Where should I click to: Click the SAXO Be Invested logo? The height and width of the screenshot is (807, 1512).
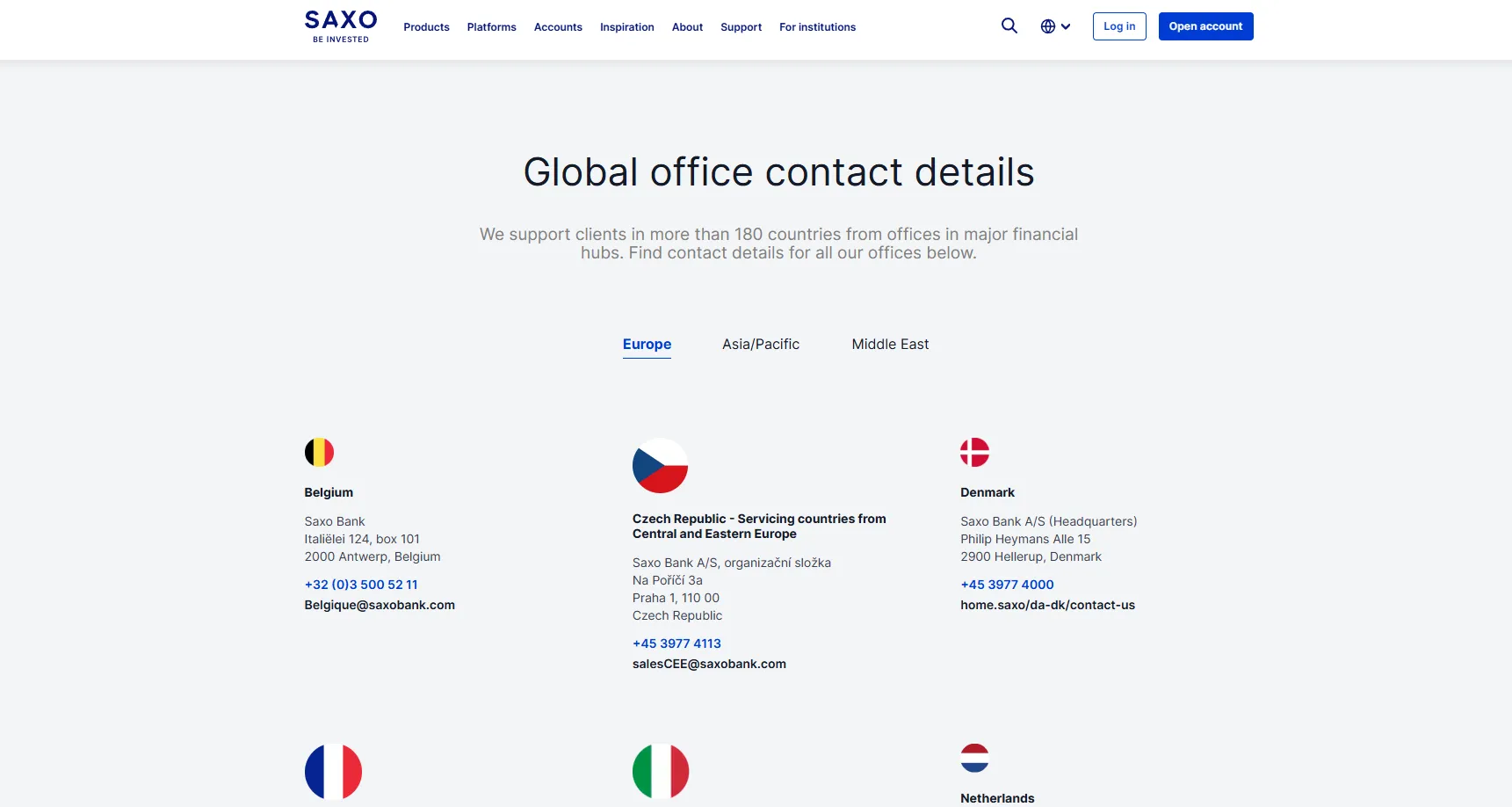pos(341,26)
